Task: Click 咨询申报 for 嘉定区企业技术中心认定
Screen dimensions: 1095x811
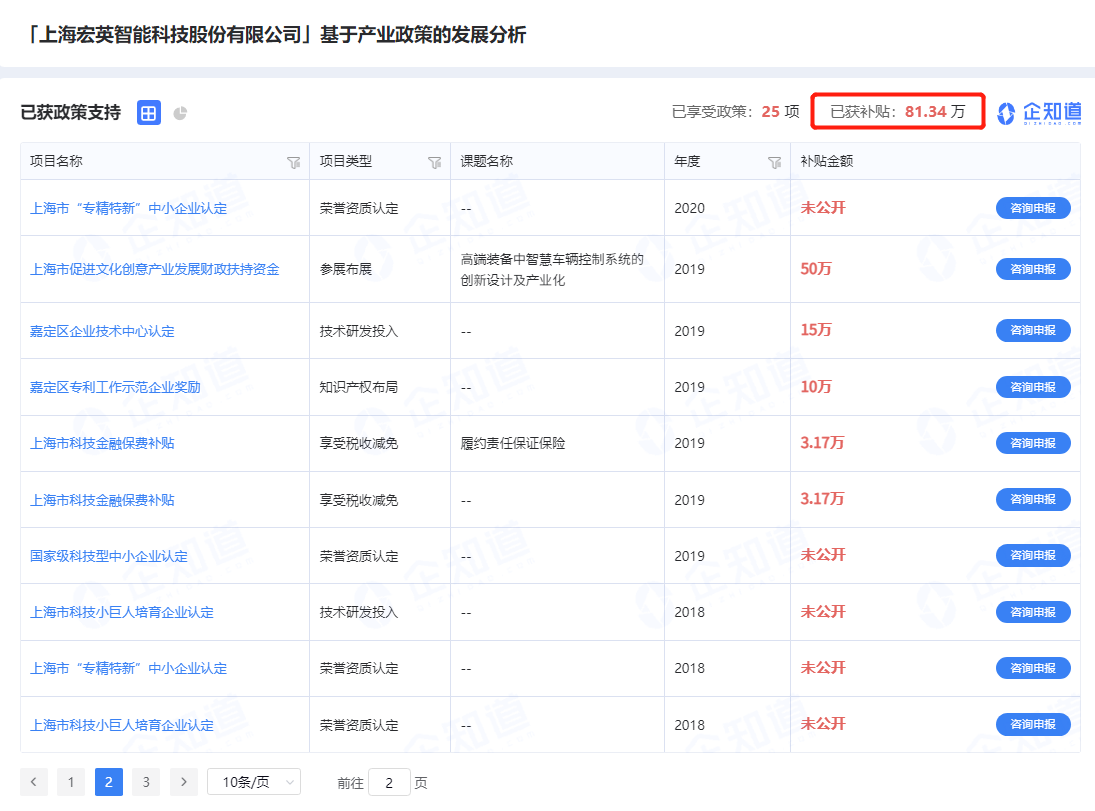Action: point(1033,330)
